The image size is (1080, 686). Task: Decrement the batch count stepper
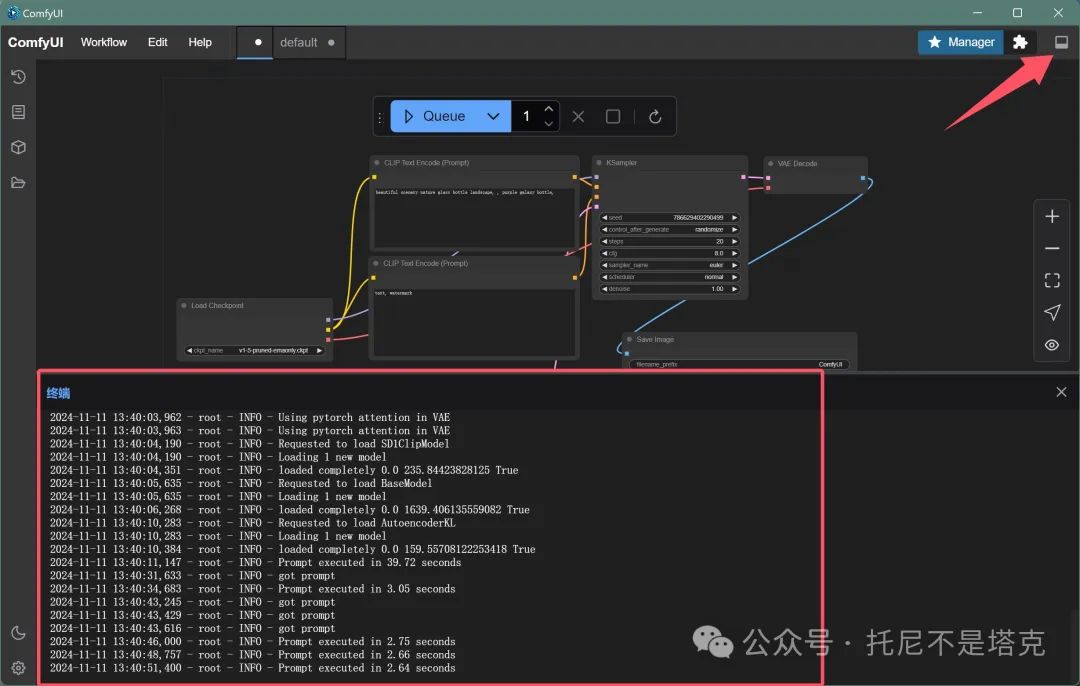coord(548,124)
